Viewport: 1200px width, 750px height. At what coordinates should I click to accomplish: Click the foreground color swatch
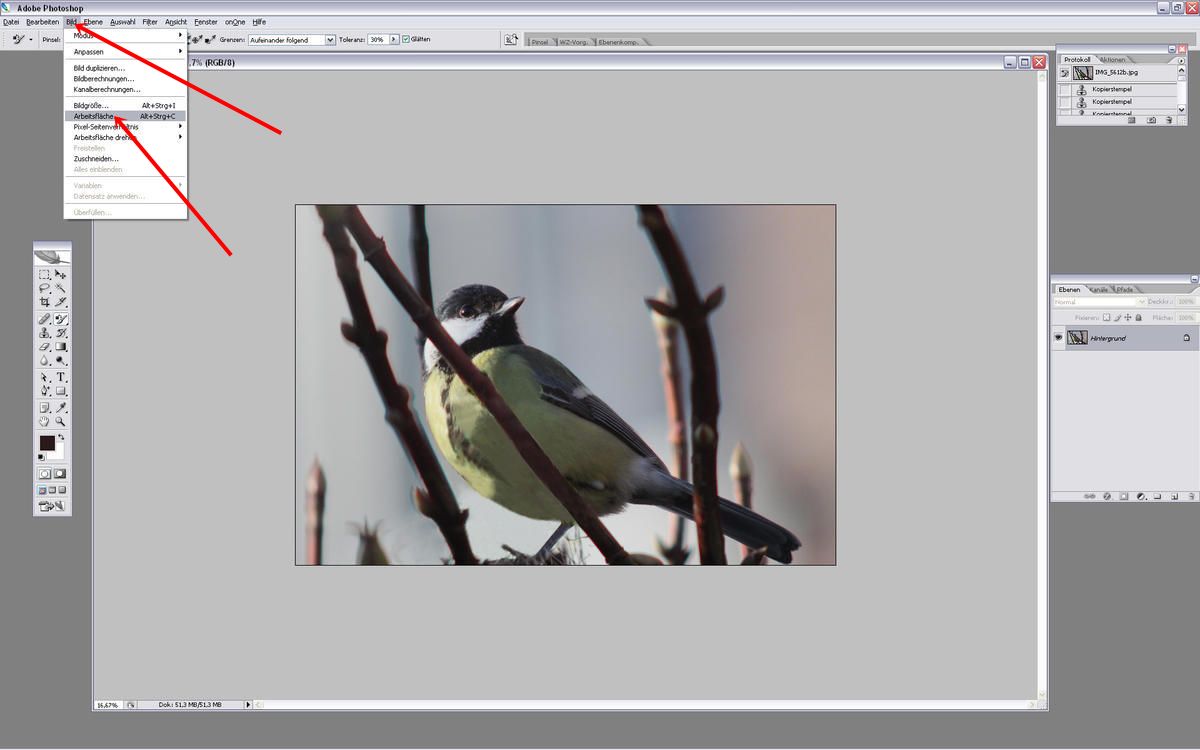(46, 442)
